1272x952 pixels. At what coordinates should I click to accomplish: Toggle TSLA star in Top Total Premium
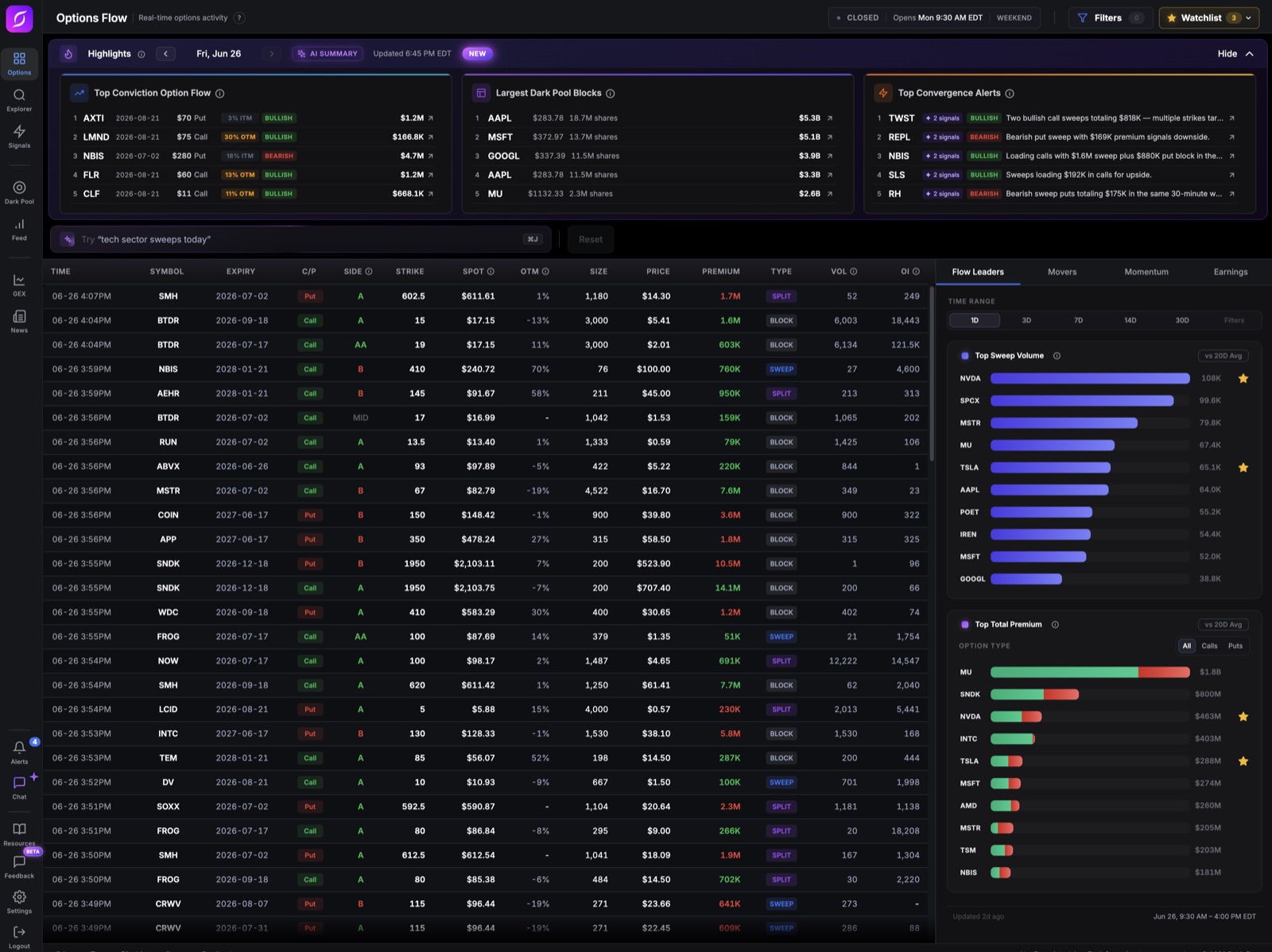(1243, 761)
